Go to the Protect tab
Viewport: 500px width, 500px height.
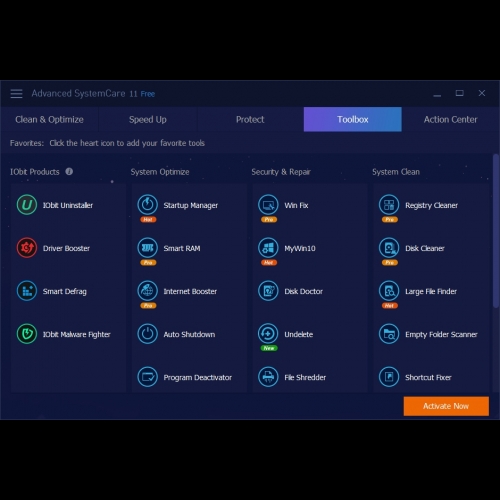[250, 119]
